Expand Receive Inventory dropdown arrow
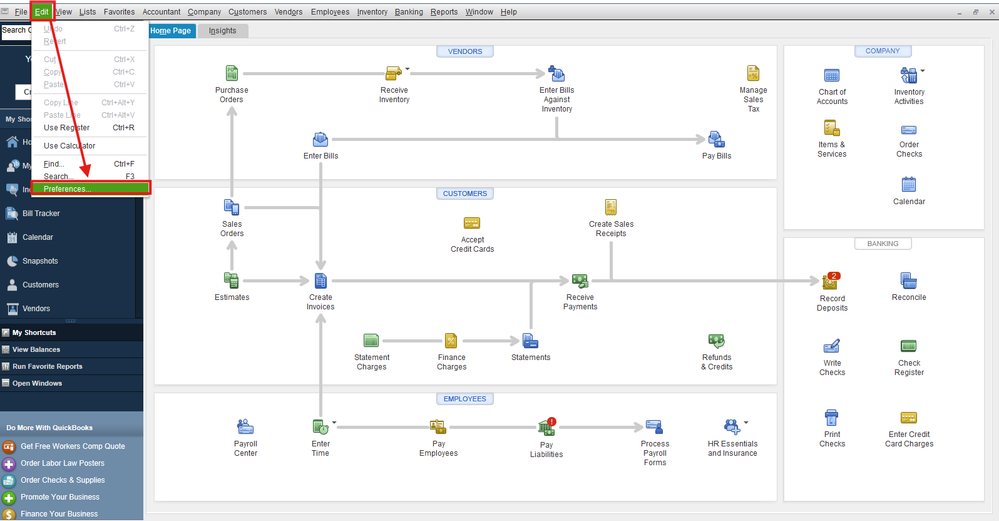This screenshot has height=521, width=999. pos(408,69)
